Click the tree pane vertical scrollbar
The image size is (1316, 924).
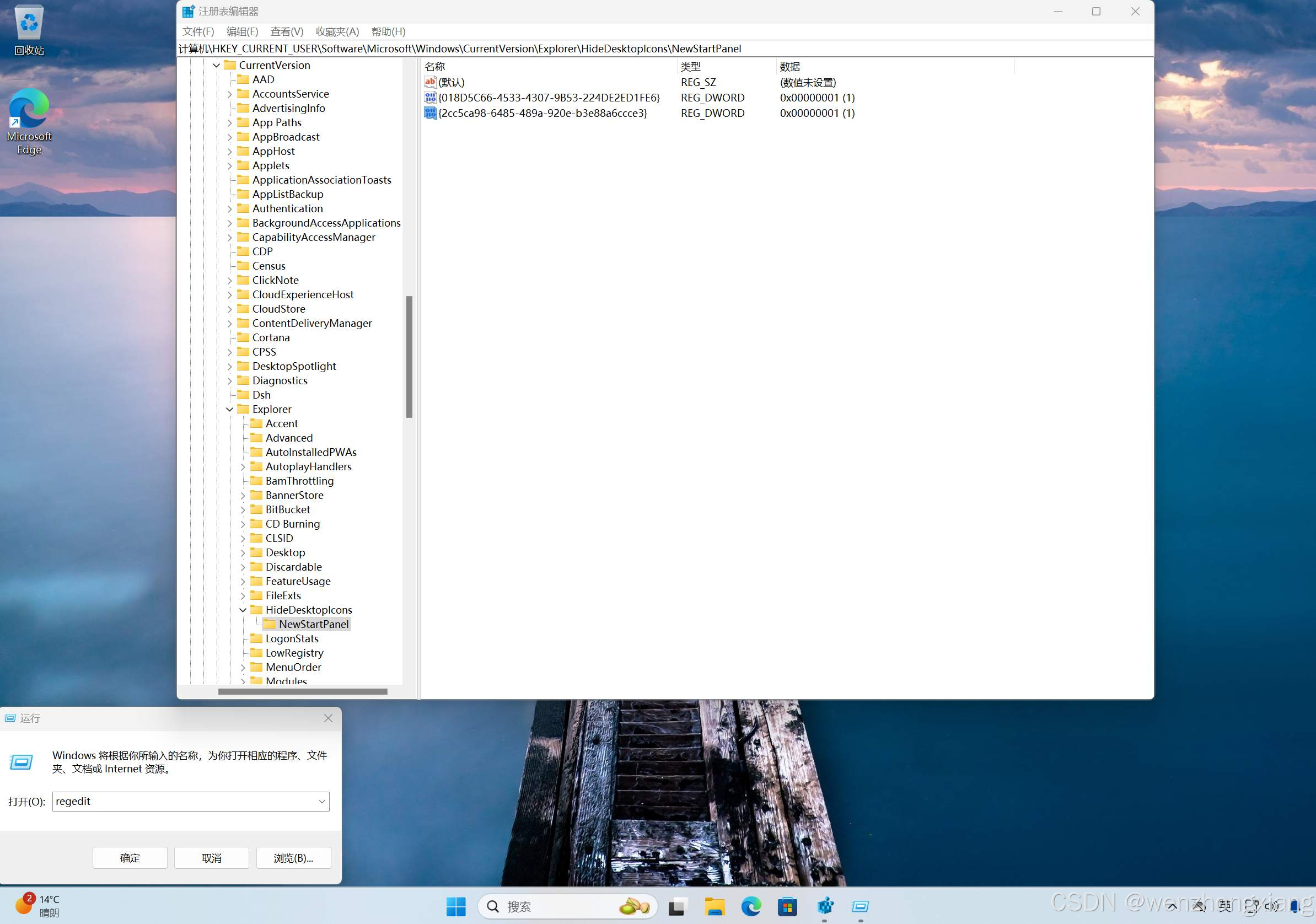pos(409,357)
